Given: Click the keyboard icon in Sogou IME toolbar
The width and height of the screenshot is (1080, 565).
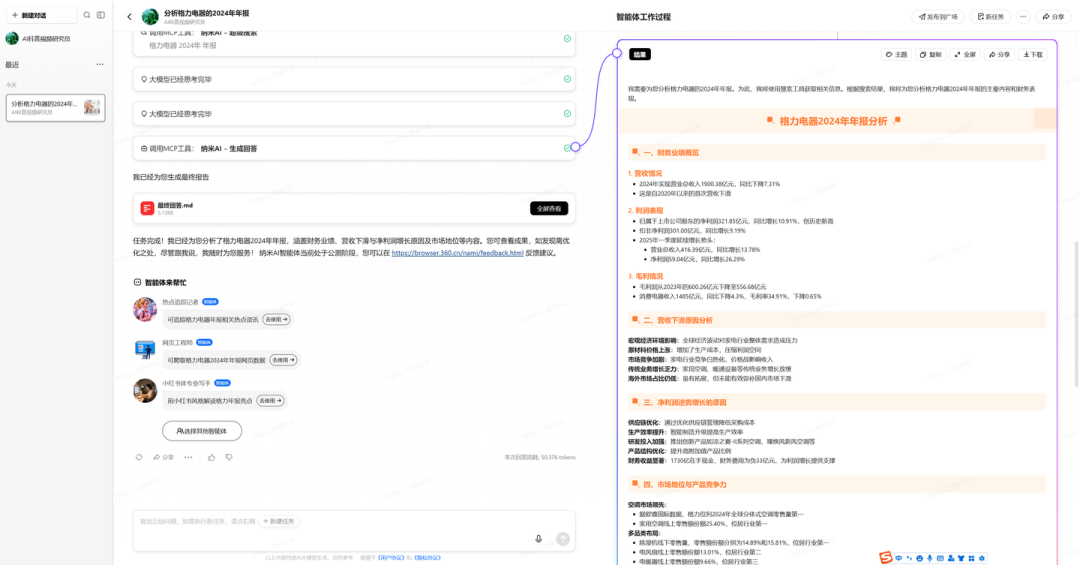Looking at the screenshot, I should (940, 558).
